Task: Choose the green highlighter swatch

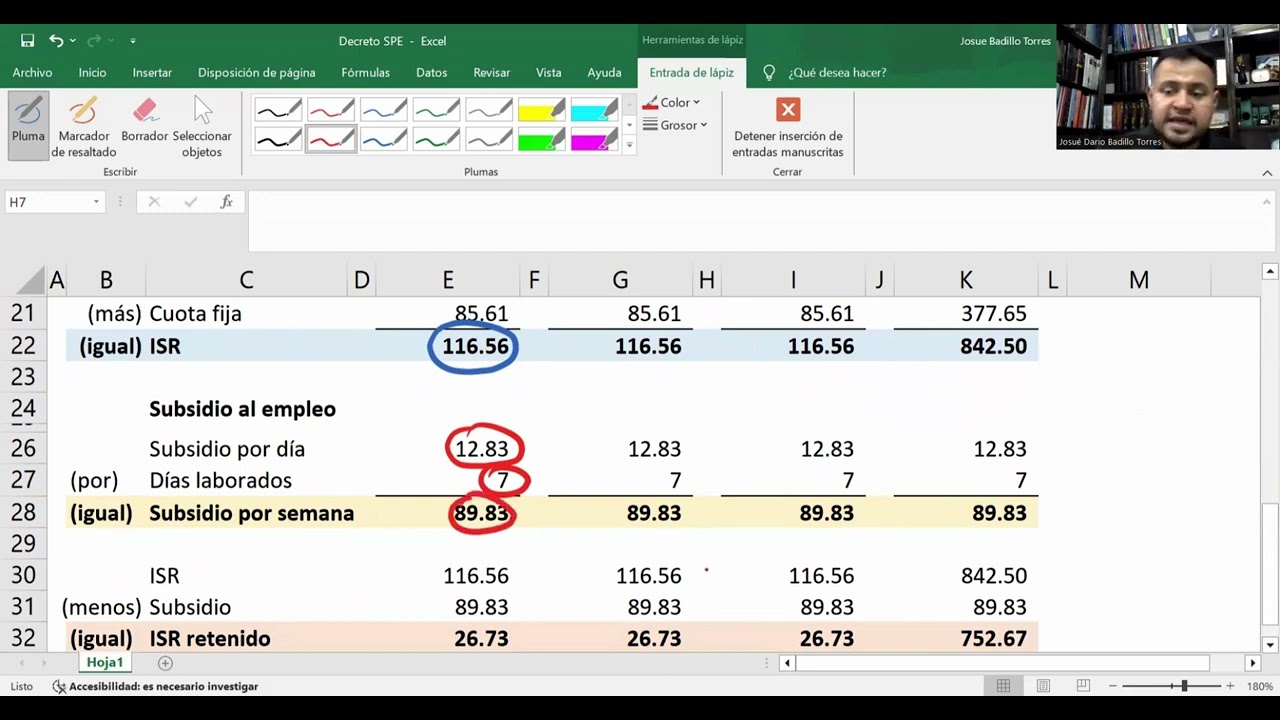Action: pos(543,139)
